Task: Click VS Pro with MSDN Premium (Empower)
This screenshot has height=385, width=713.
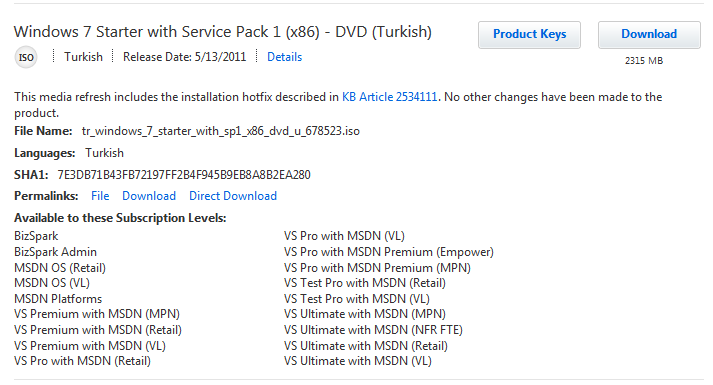Action: [389, 252]
